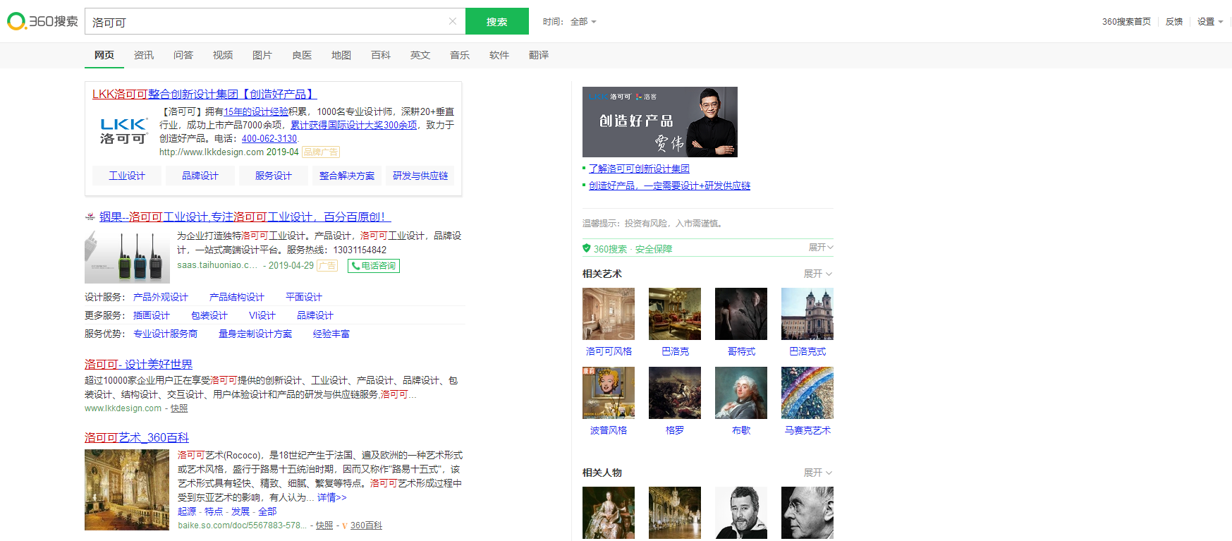Click the 巴洛克式 building thumbnail
Viewport: 1232px width, 541px height.
tap(807, 314)
